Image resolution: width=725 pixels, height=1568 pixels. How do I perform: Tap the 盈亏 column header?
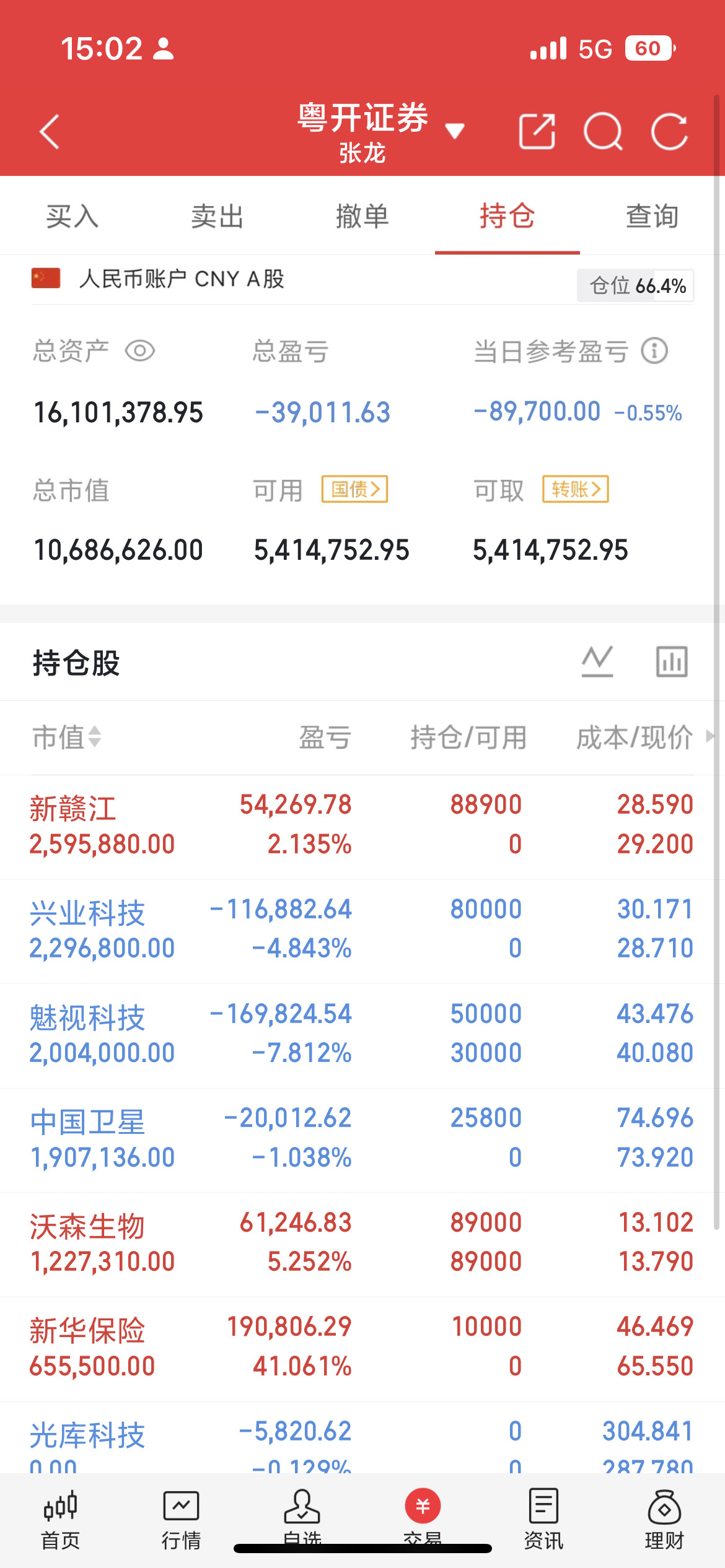pyautogui.click(x=325, y=737)
